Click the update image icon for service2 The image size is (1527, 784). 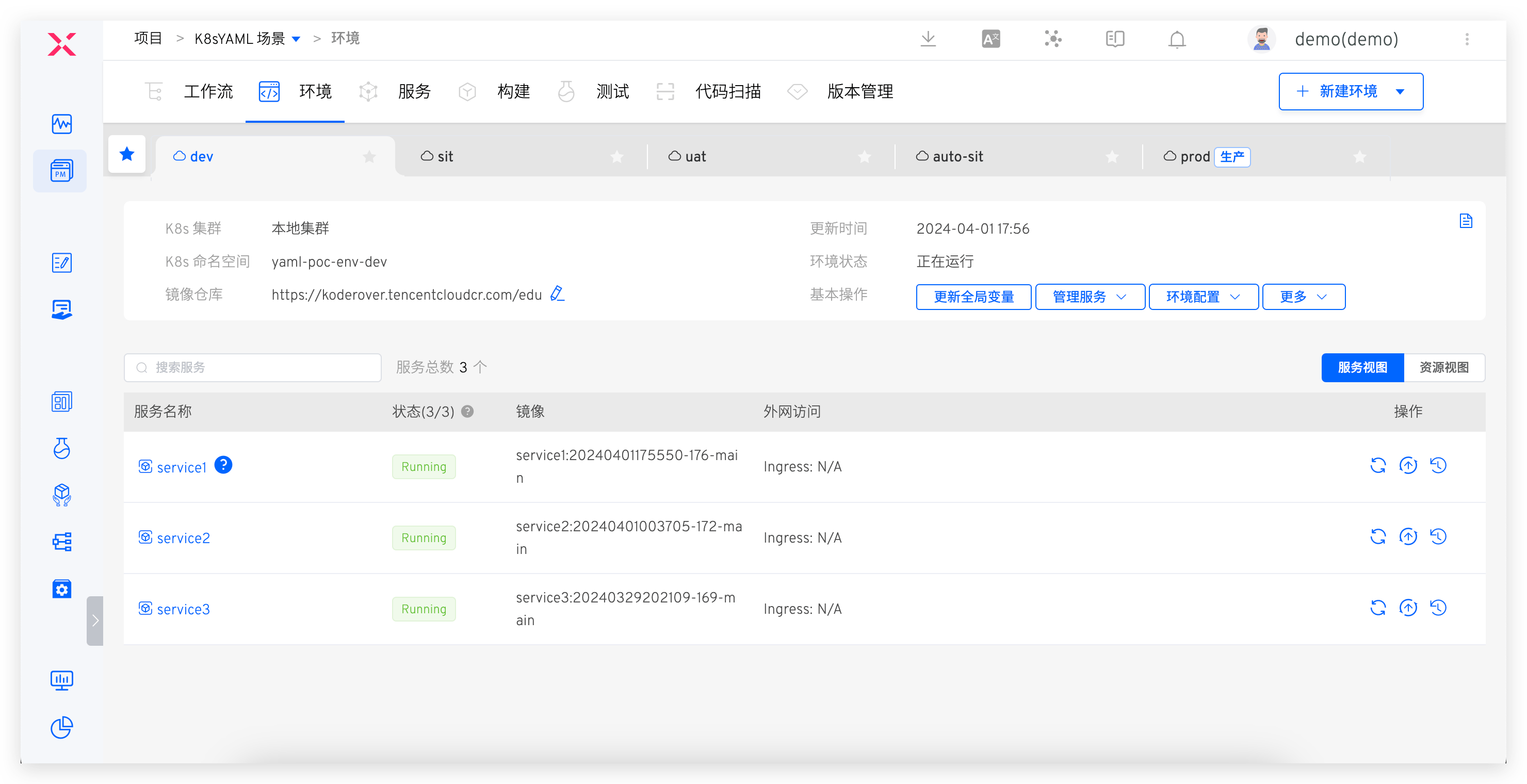click(x=1408, y=537)
